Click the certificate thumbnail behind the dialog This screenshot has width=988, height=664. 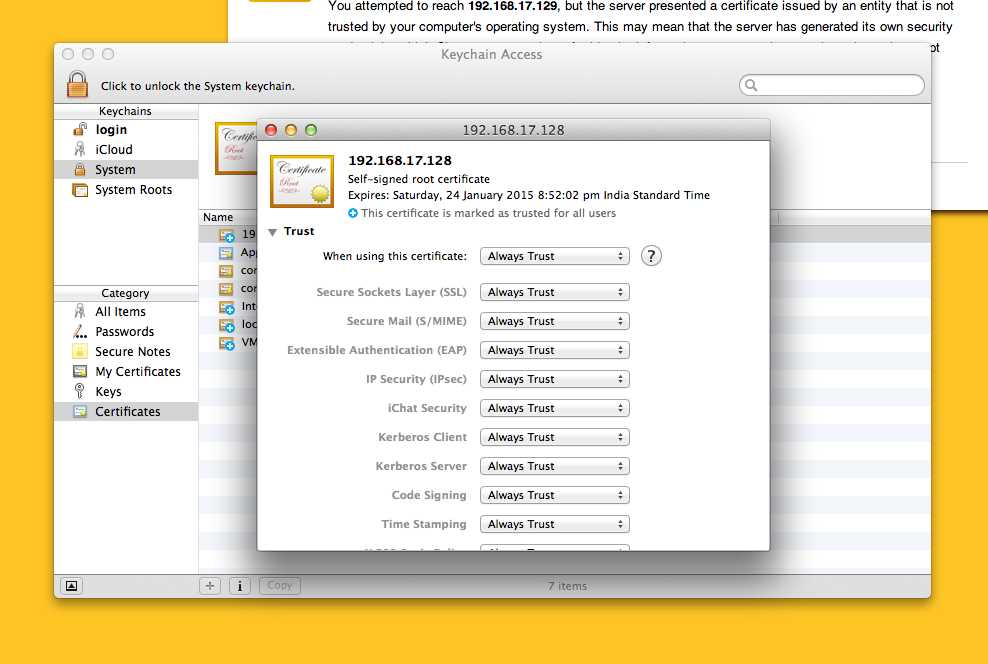click(236, 148)
